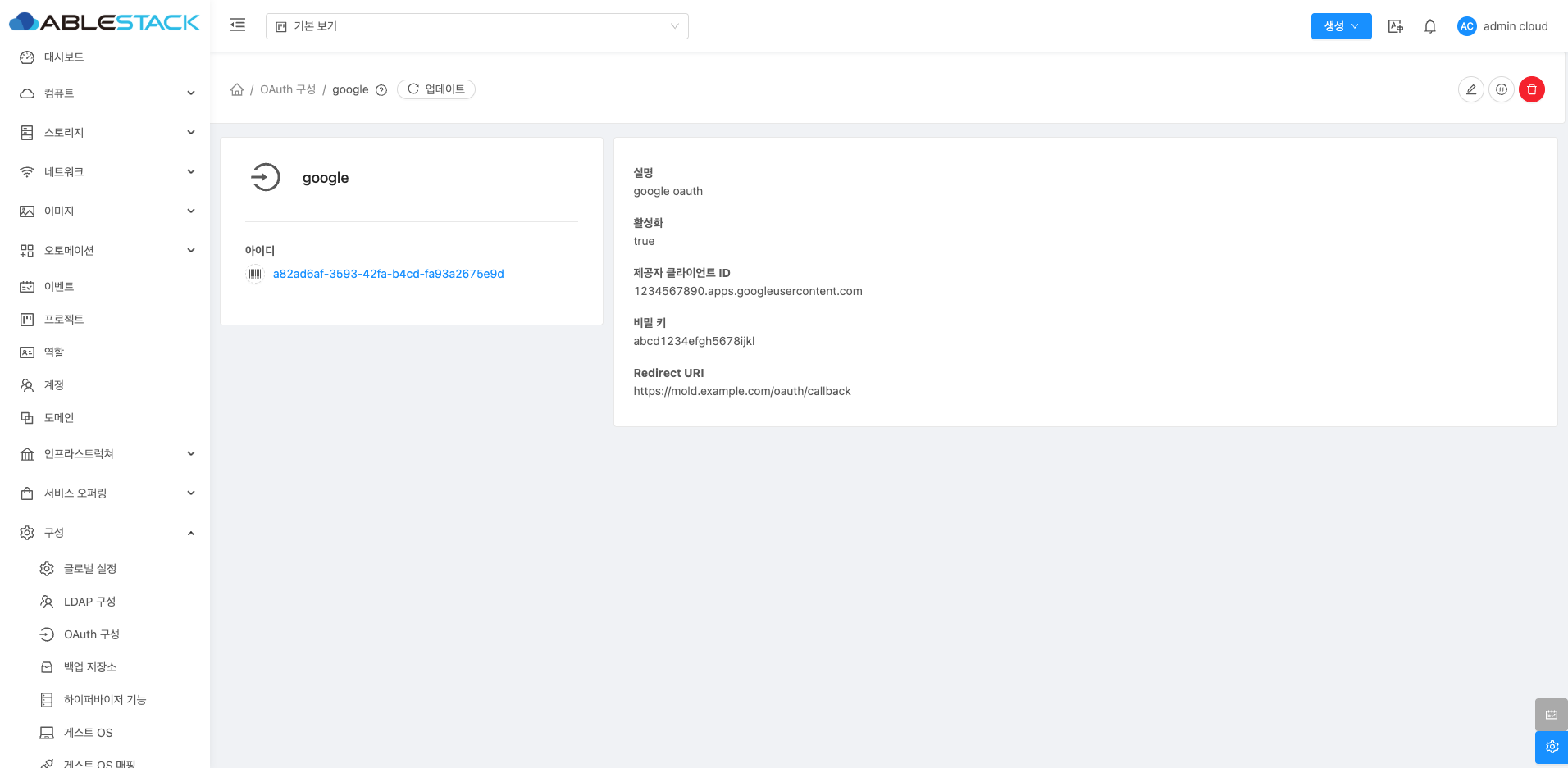Click the provider UUID link
1568x768 pixels.
[x=388, y=274]
